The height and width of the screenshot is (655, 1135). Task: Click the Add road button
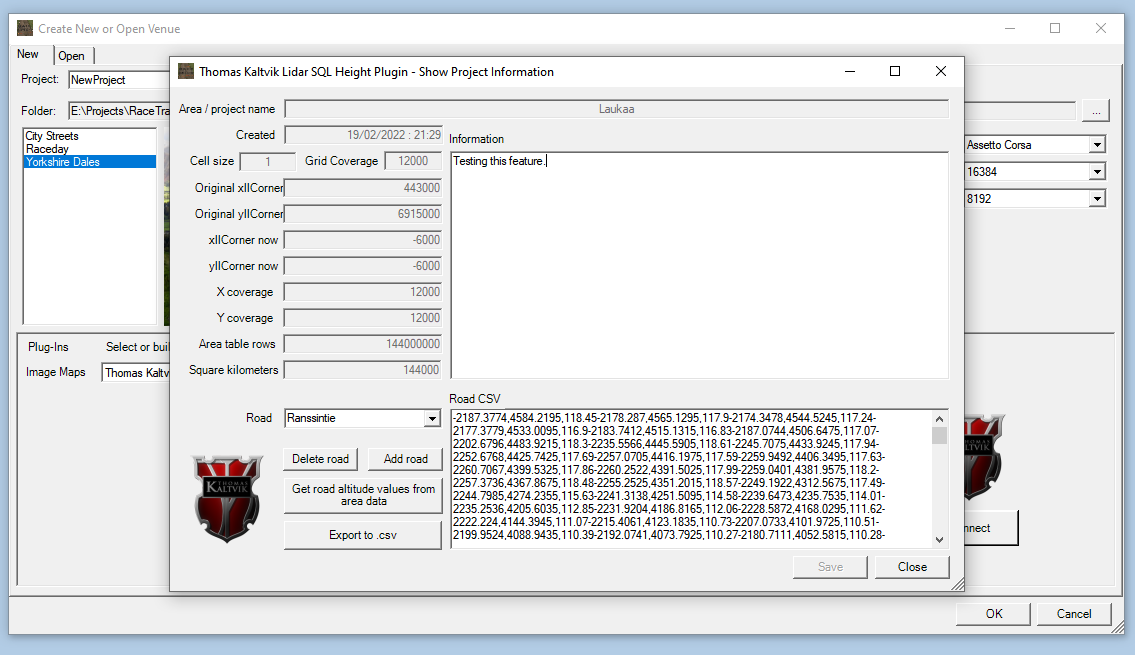(x=405, y=459)
